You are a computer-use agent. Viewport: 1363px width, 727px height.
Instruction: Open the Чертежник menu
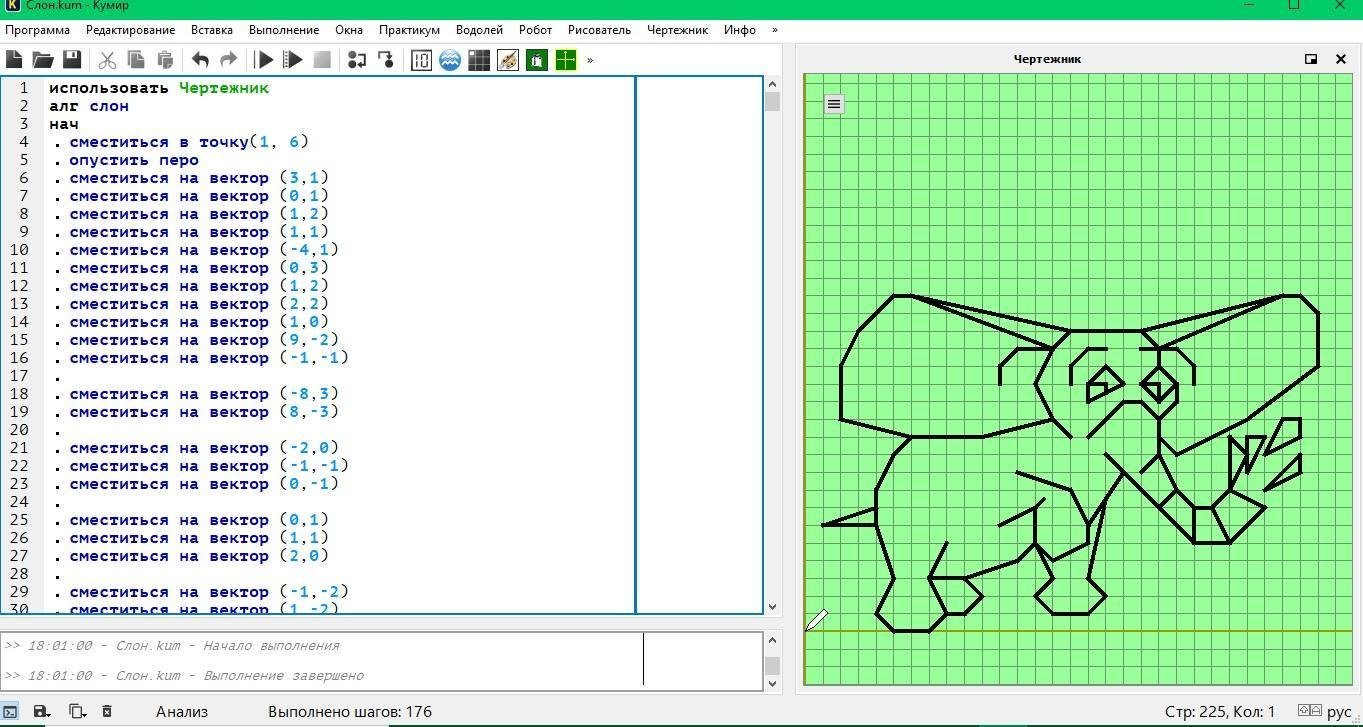click(x=677, y=30)
